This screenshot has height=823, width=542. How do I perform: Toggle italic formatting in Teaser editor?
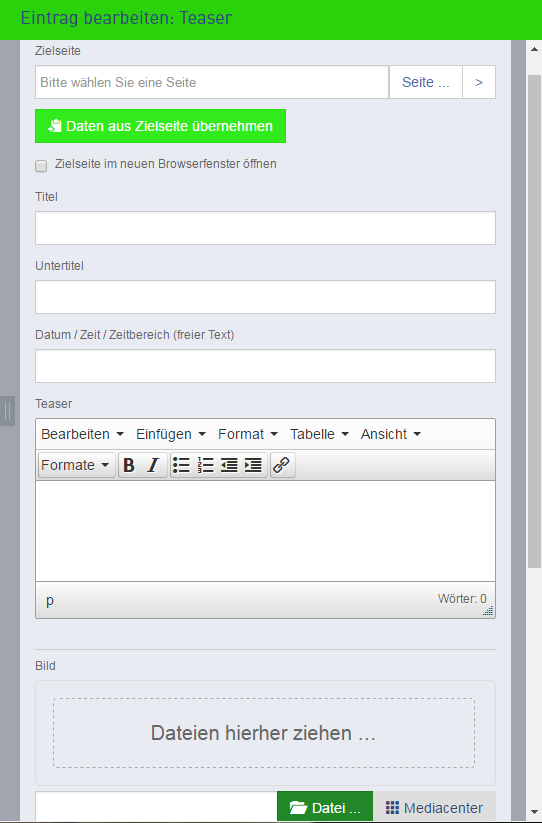click(x=153, y=465)
